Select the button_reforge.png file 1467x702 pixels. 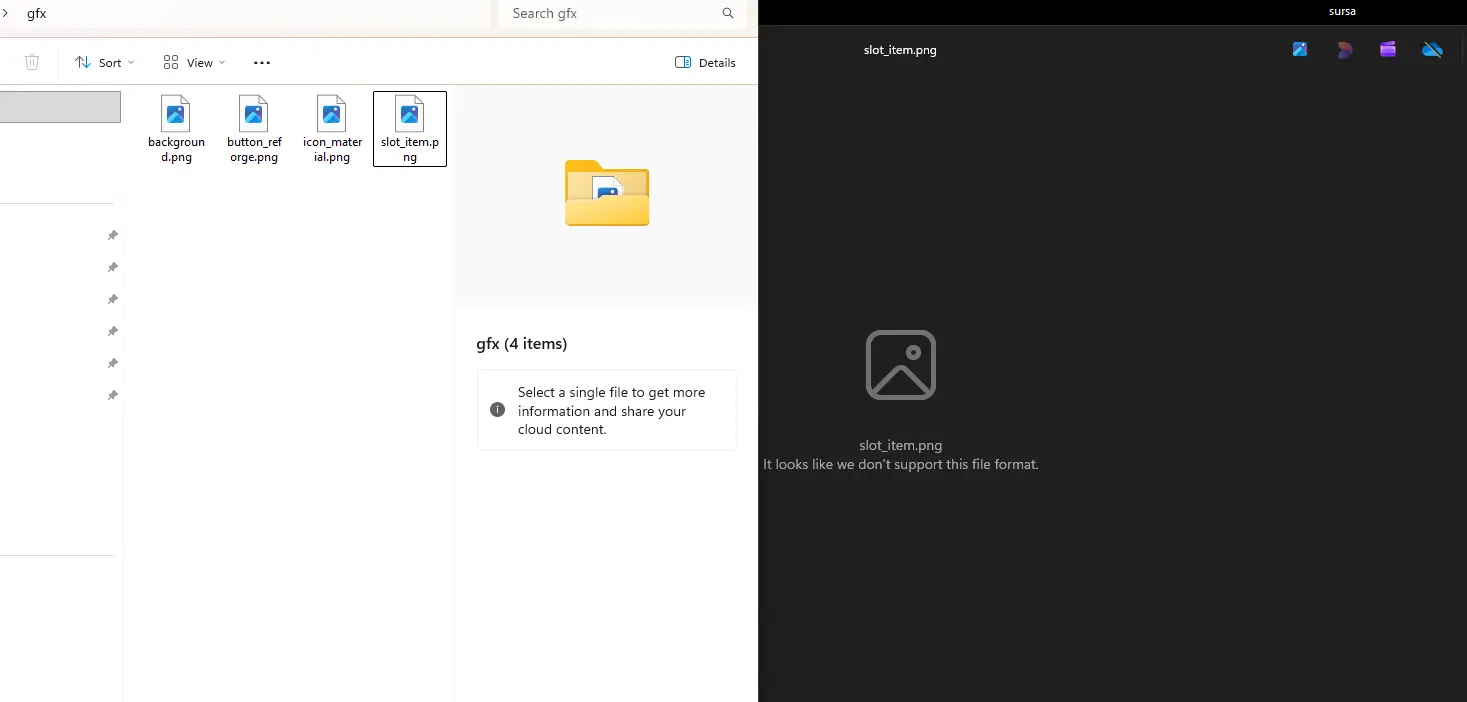point(254,129)
